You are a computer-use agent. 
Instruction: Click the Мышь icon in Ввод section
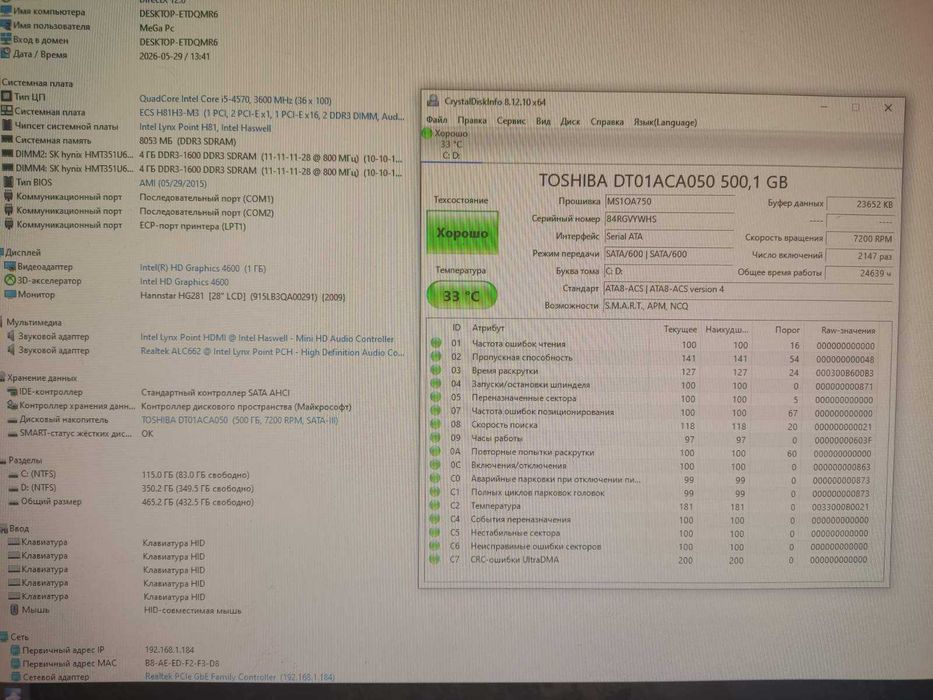14,610
